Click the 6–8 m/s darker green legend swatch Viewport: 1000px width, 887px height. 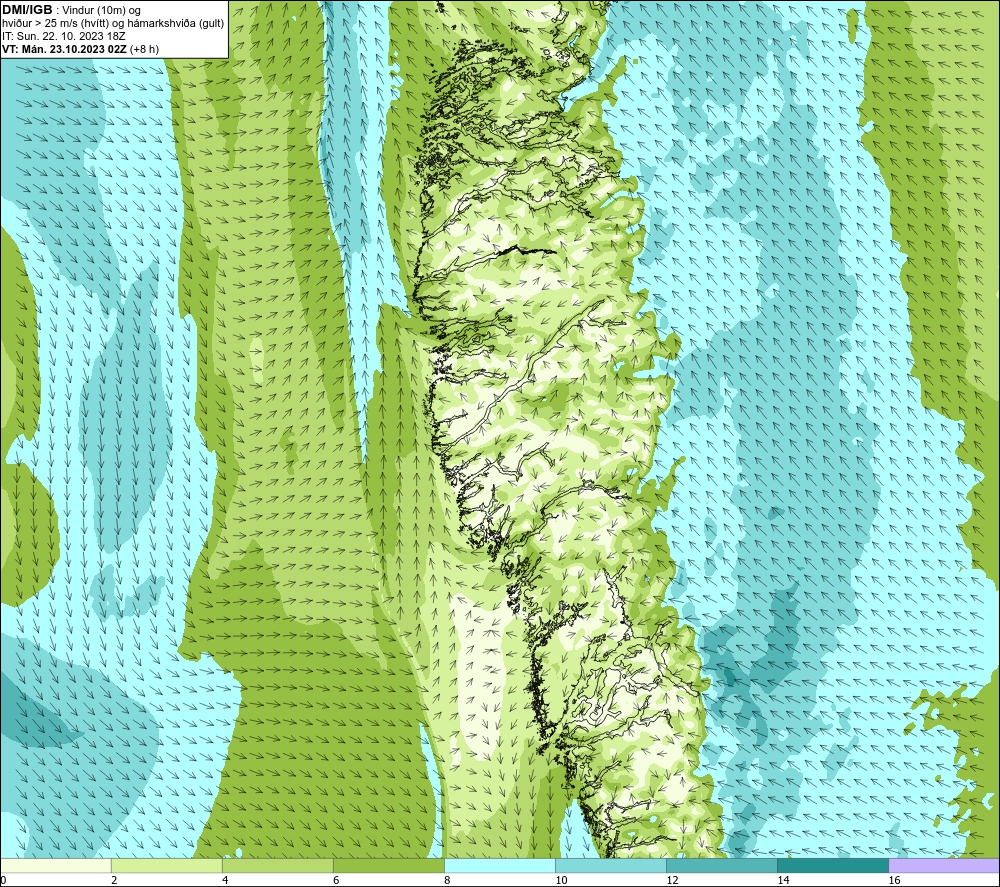tap(388, 866)
